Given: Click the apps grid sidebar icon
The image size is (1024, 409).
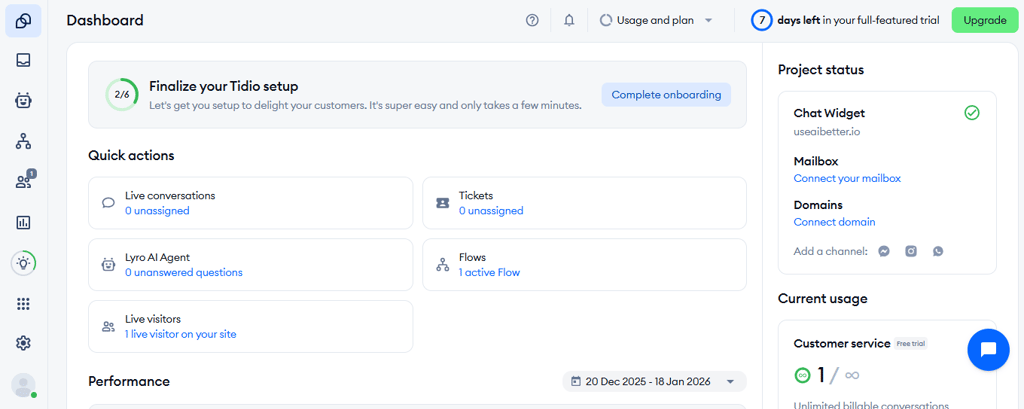Looking at the screenshot, I should [23, 304].
